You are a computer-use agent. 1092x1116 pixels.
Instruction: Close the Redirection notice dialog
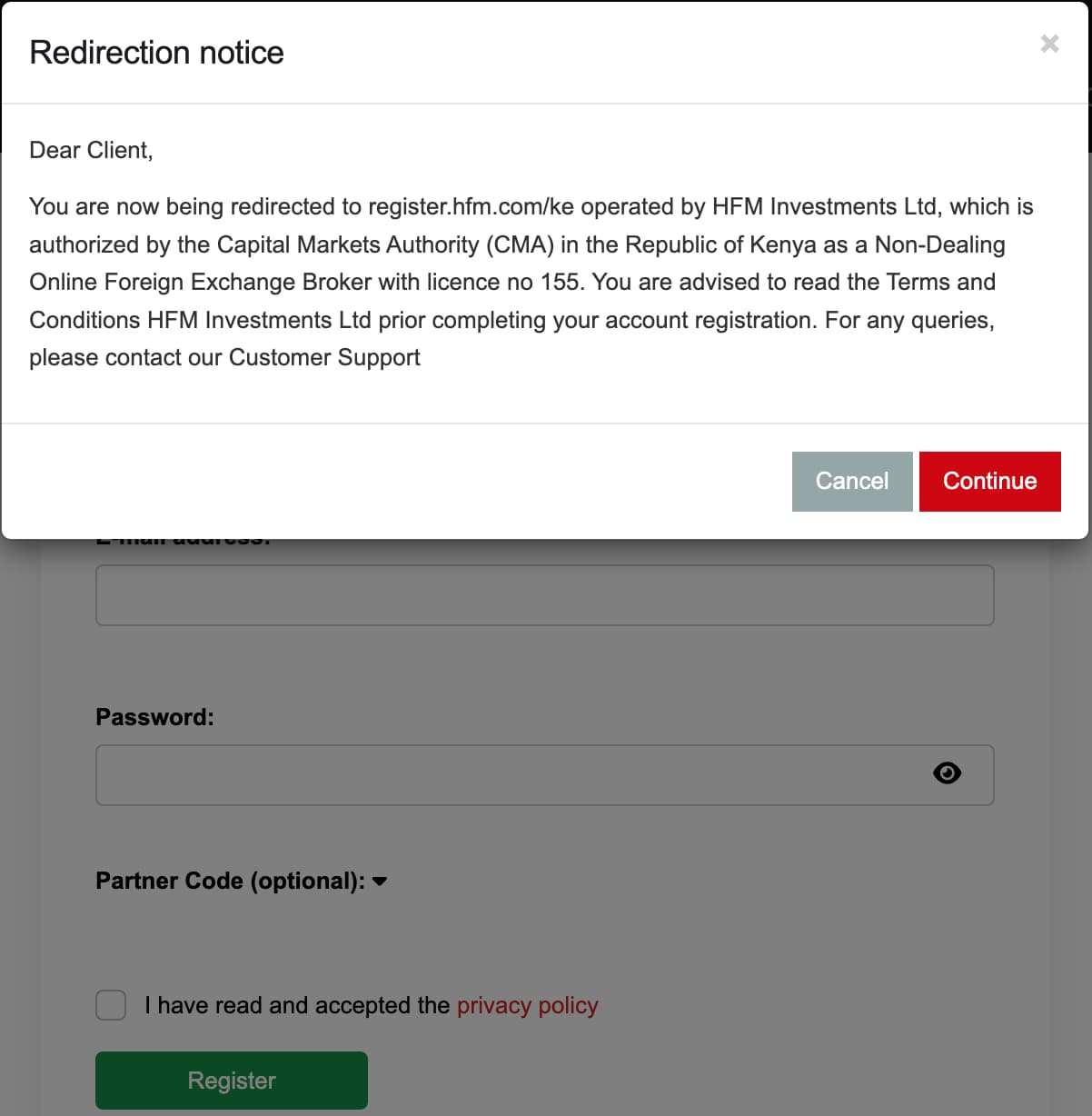[1049, 44]
